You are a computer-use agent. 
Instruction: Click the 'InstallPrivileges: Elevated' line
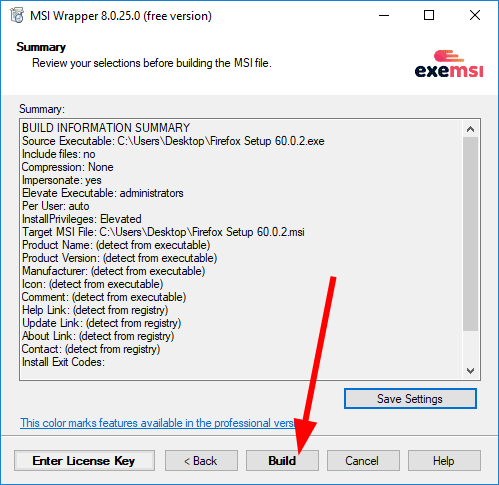(x=82, y=219)
